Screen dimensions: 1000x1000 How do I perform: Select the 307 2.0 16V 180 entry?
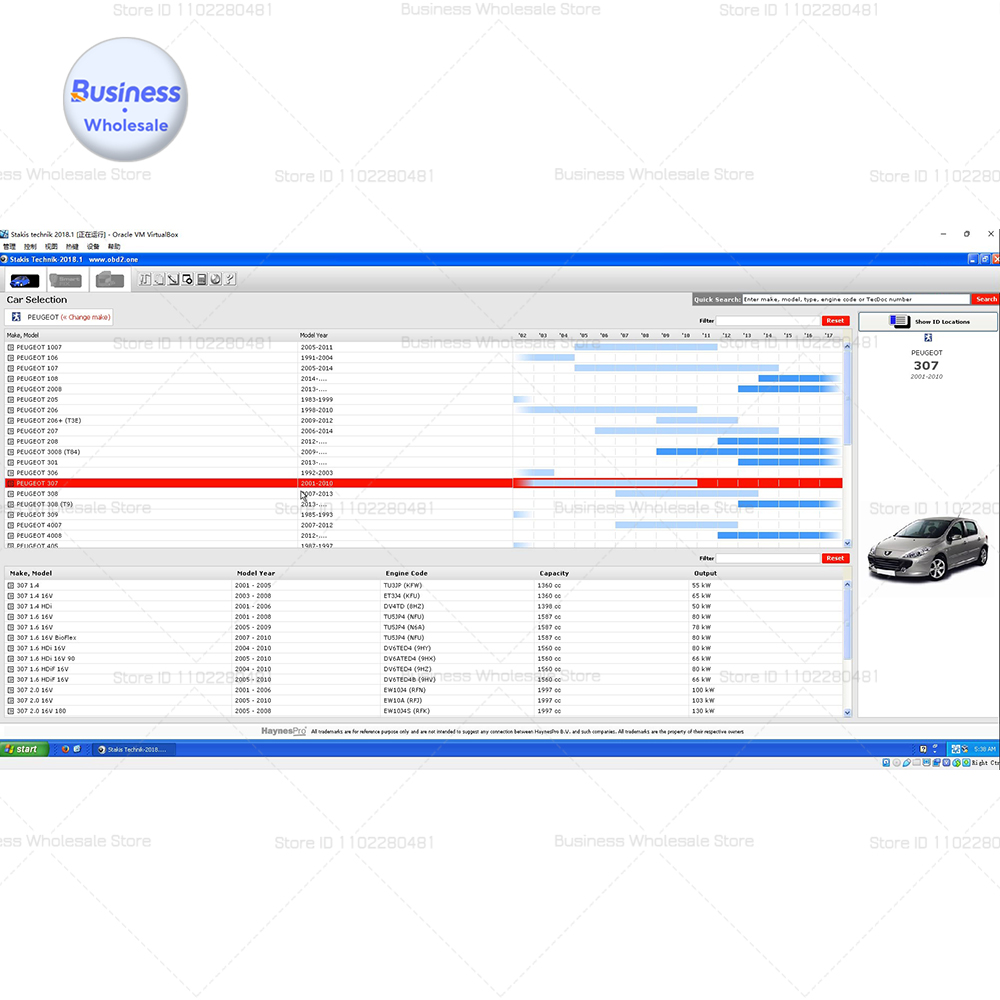[423, 710]
